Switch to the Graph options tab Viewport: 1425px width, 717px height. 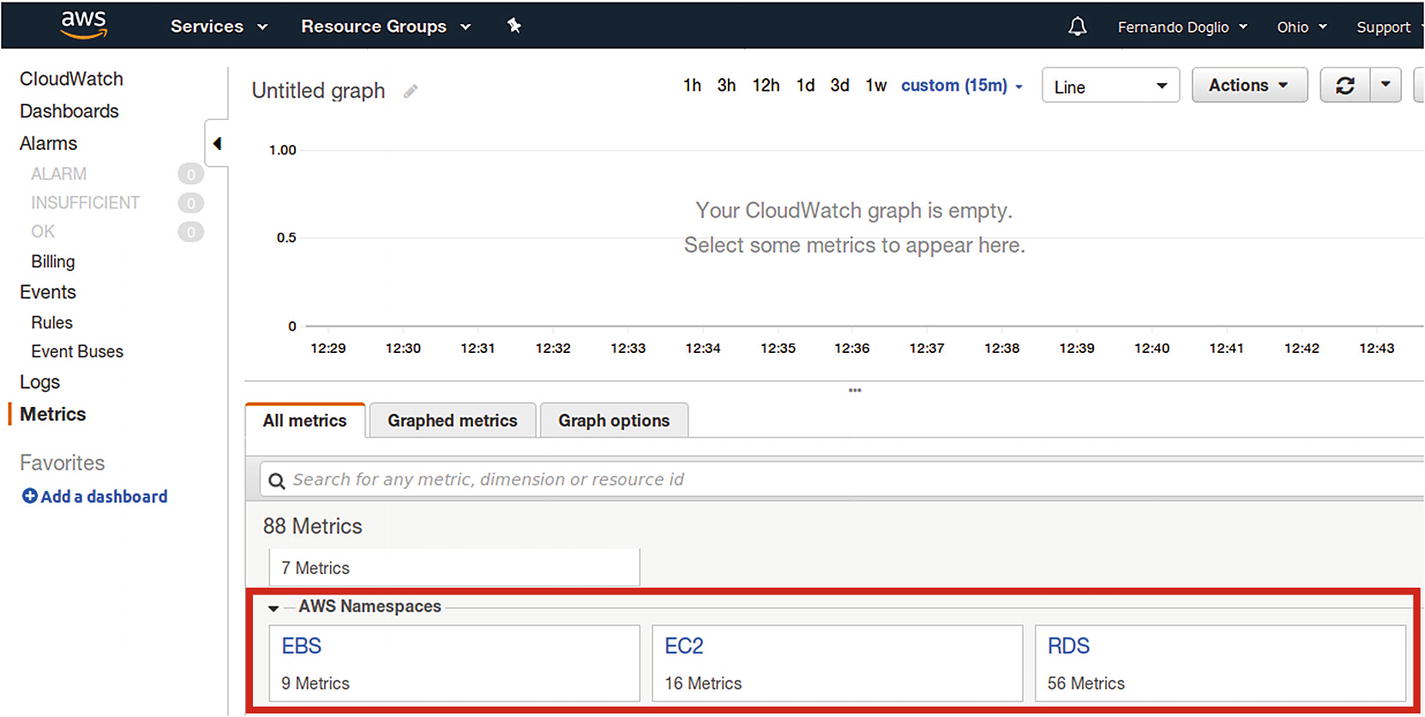coord(613,421)
